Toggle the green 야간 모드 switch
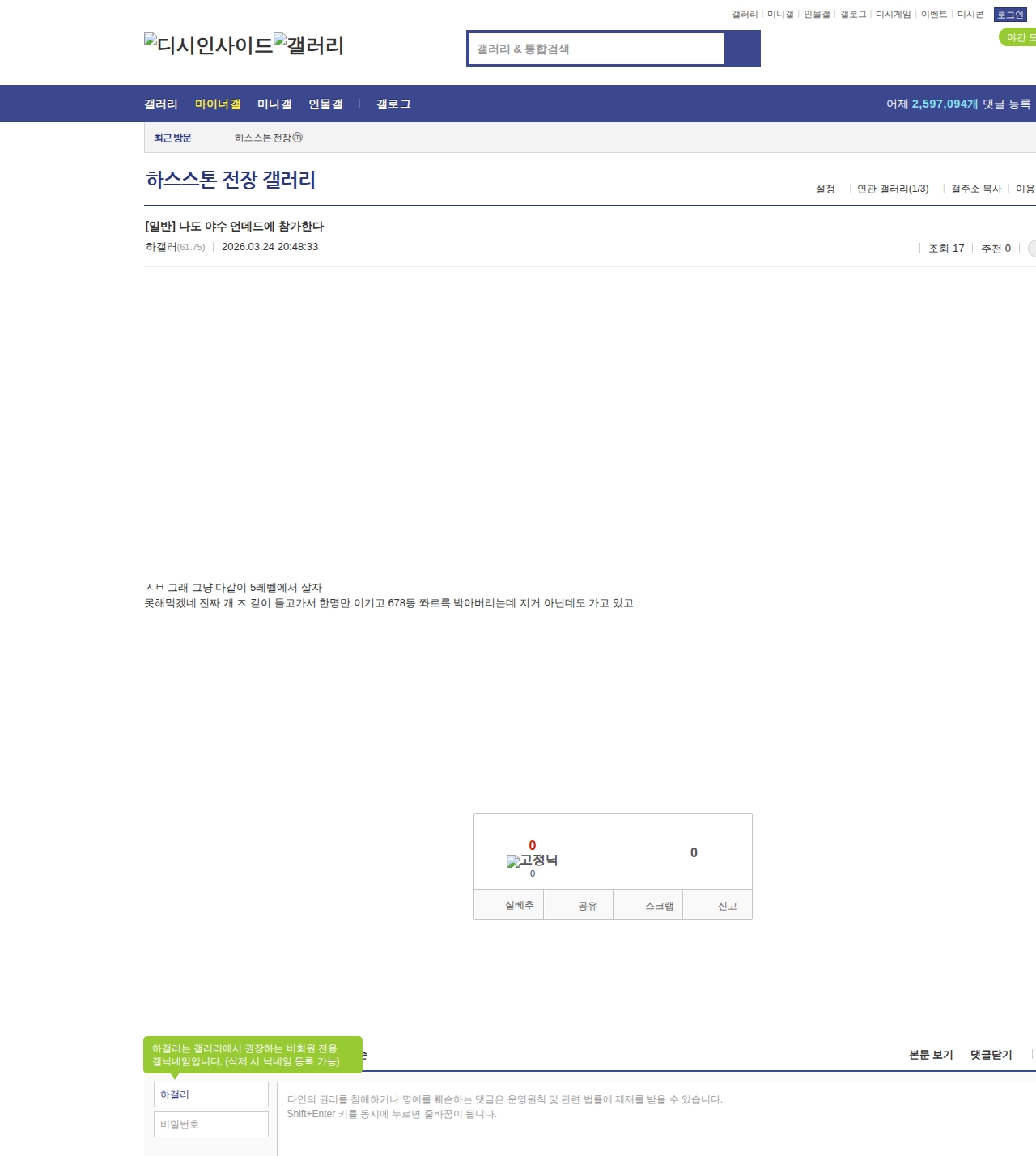The height and width of the screenshot is (1156, 1036). click(1018, 37)
